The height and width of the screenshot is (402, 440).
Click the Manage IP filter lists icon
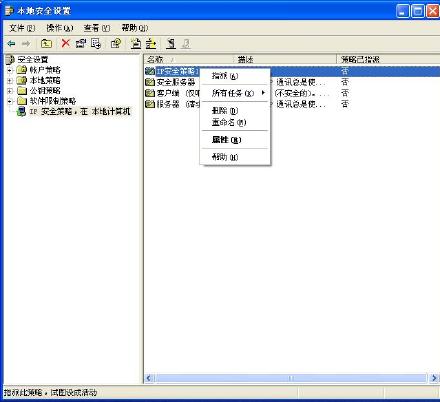pyautogui.click(x=151, y=43)
